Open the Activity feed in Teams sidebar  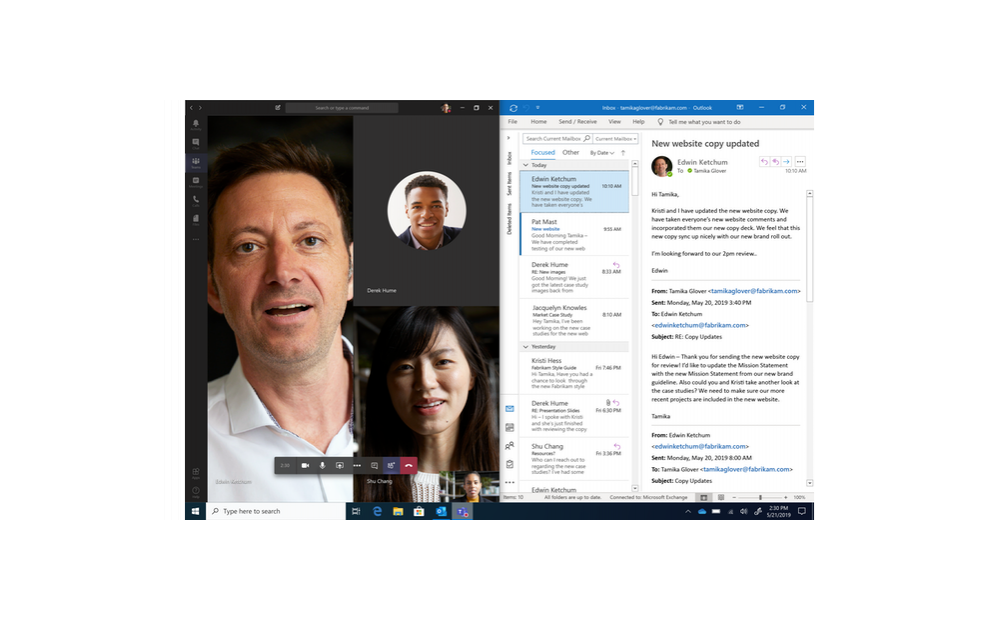(x=195, y=124)
